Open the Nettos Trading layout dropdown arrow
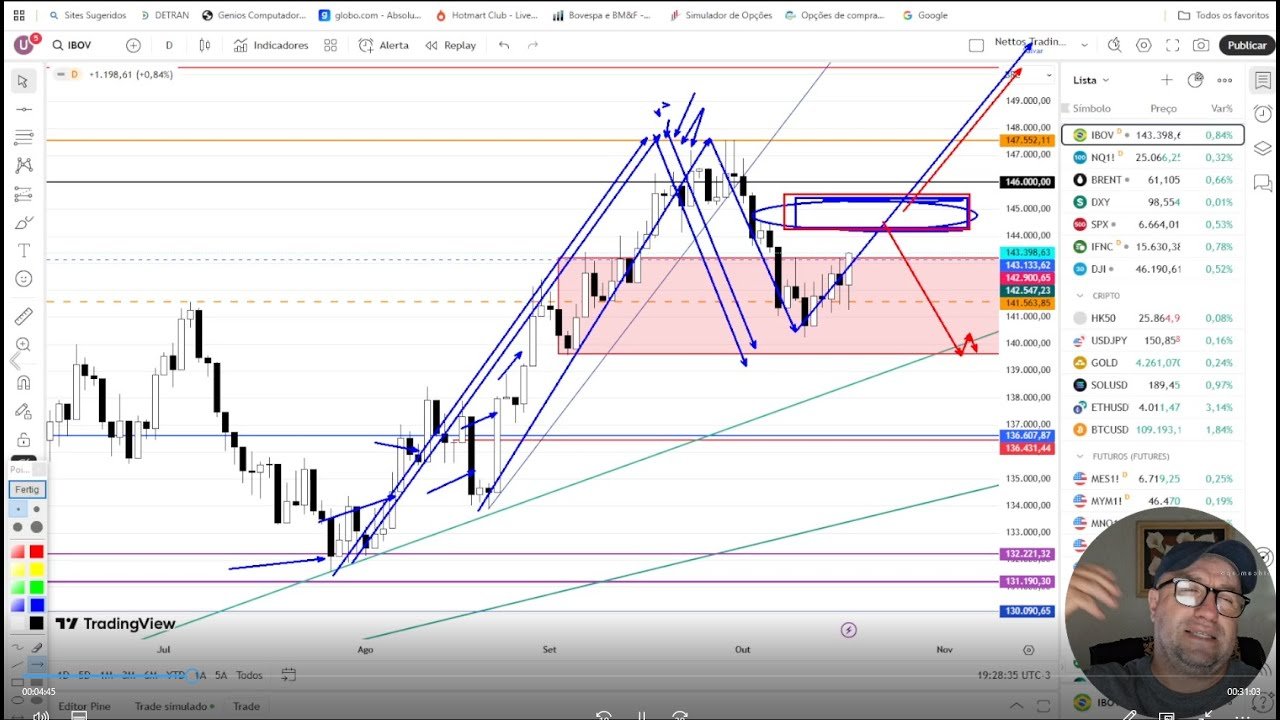 [1085, 44]
